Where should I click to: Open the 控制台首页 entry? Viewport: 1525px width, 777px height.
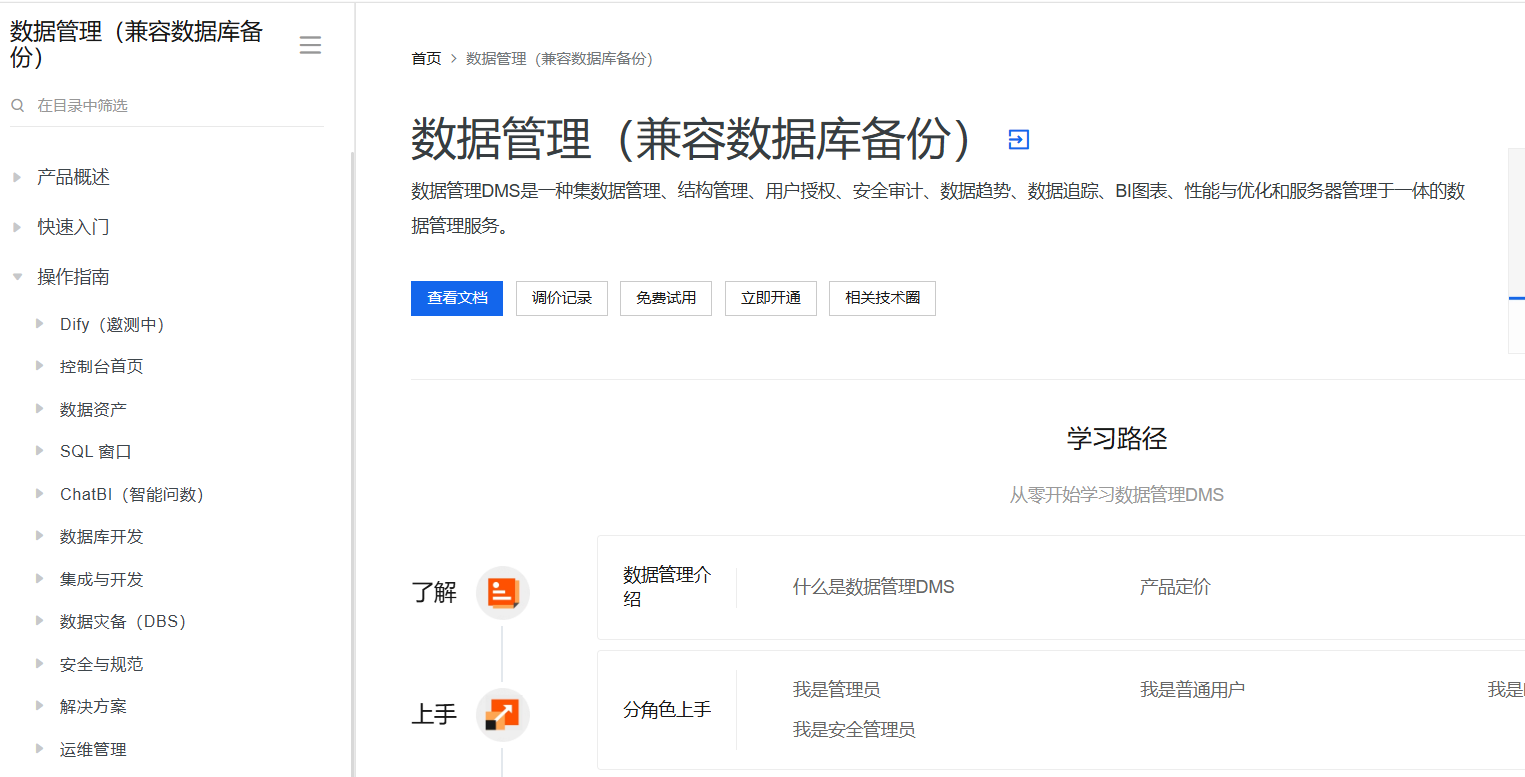tap(101, 366)
